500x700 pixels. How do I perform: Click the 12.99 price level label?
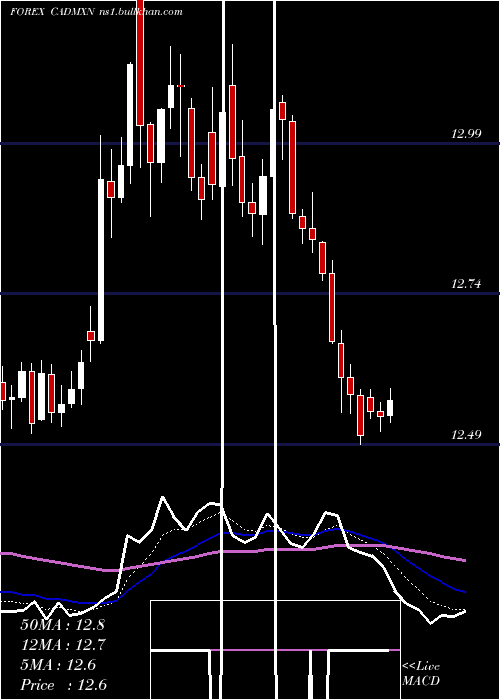point(466,133)
